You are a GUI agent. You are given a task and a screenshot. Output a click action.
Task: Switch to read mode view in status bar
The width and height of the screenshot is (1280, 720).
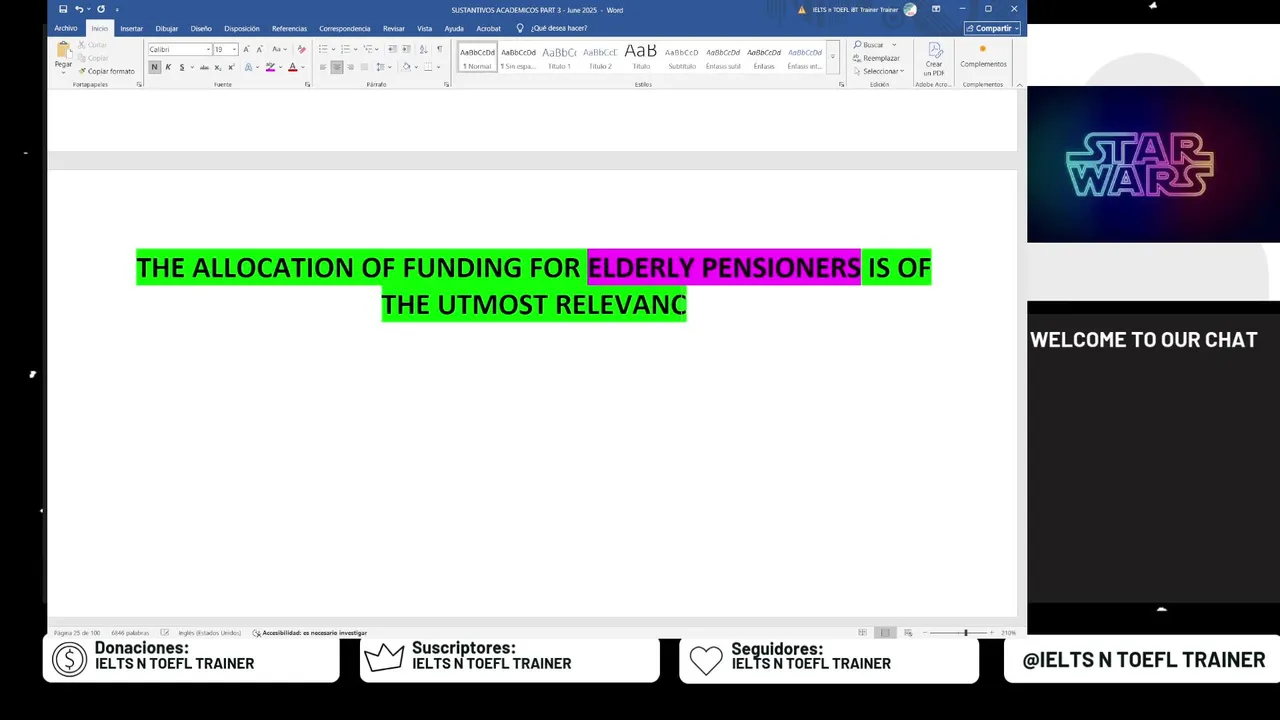point(862,632)
